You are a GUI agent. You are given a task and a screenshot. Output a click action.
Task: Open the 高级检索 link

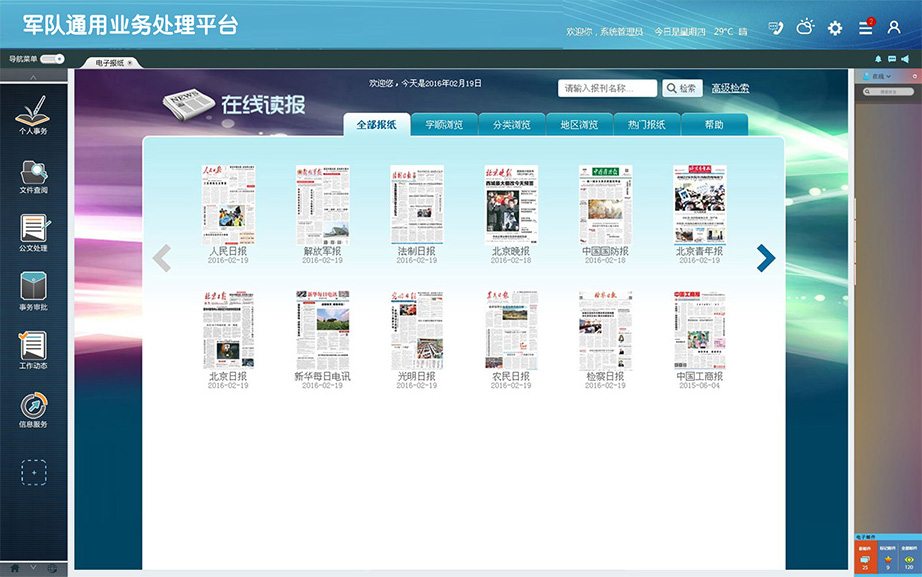click(x=730, y=88)
